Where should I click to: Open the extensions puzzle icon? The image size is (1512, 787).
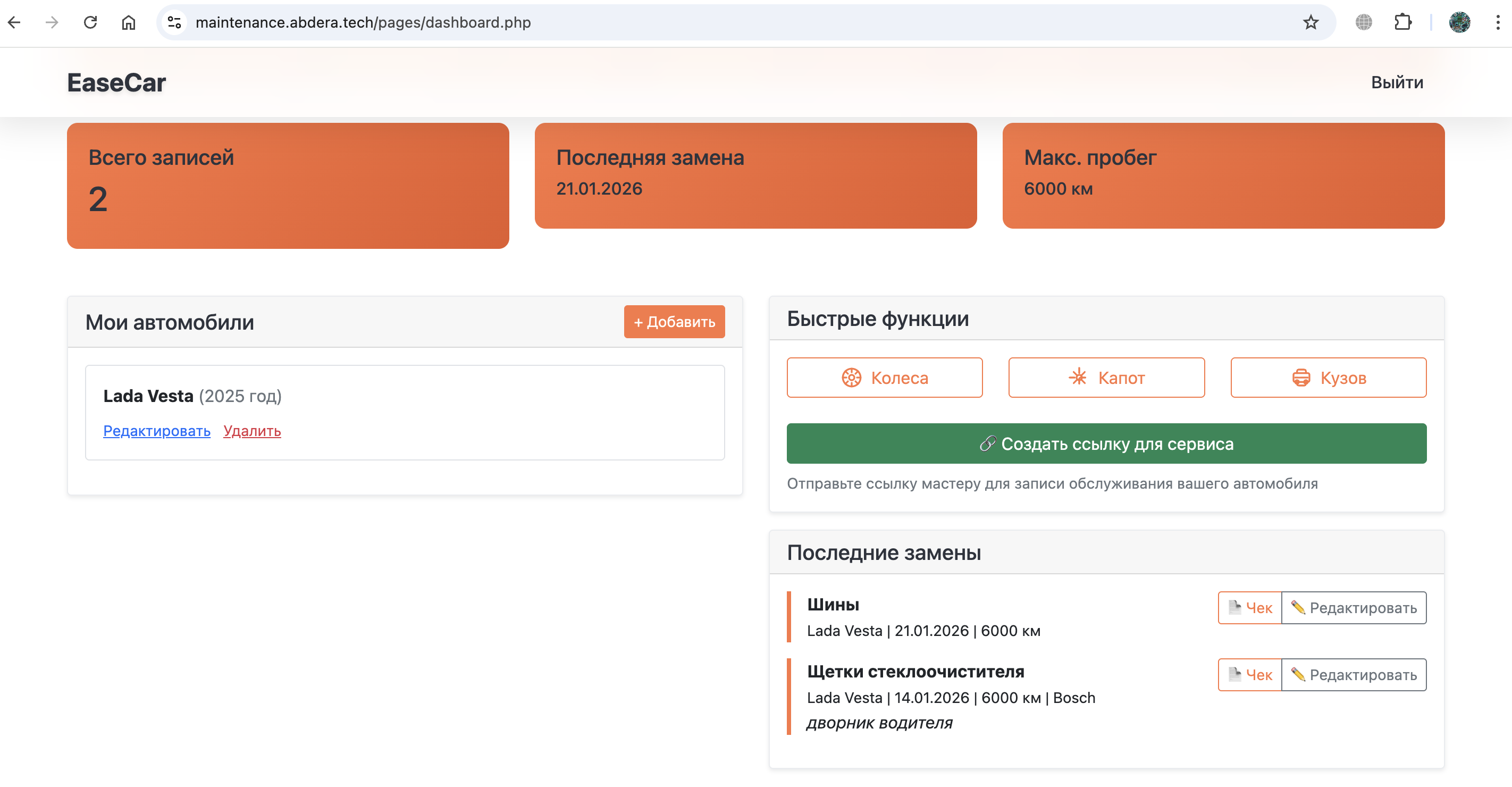coord(1402,22)
